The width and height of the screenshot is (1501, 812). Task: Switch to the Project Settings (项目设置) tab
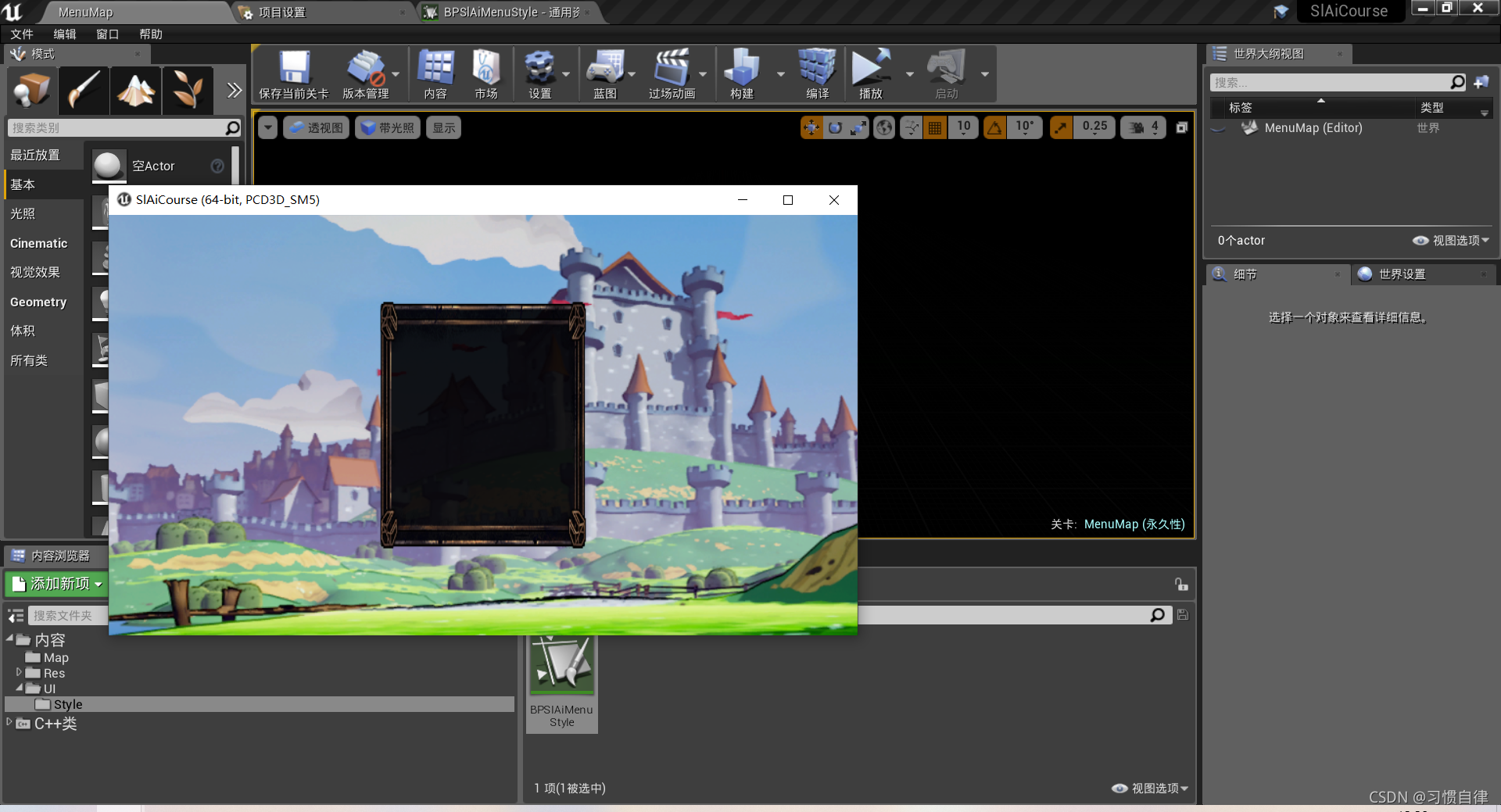pos(324,13)
